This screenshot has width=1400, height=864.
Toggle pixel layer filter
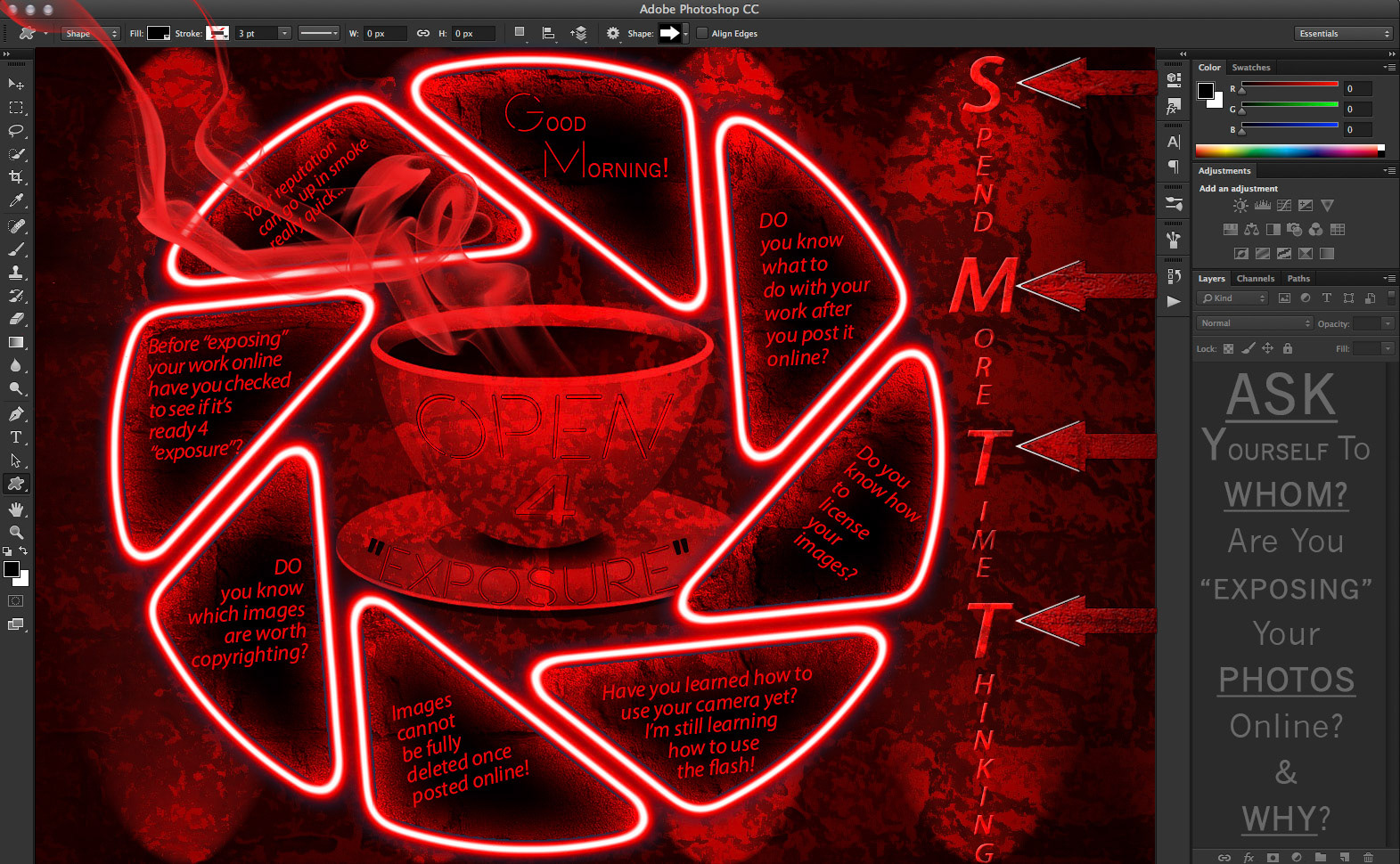click(1284, 298)
